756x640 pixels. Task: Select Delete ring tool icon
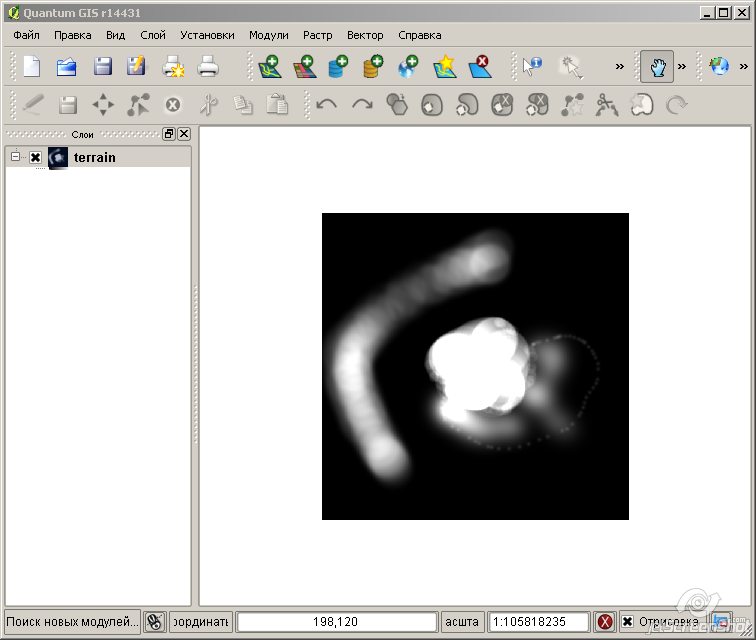click(x=502, y=105)
